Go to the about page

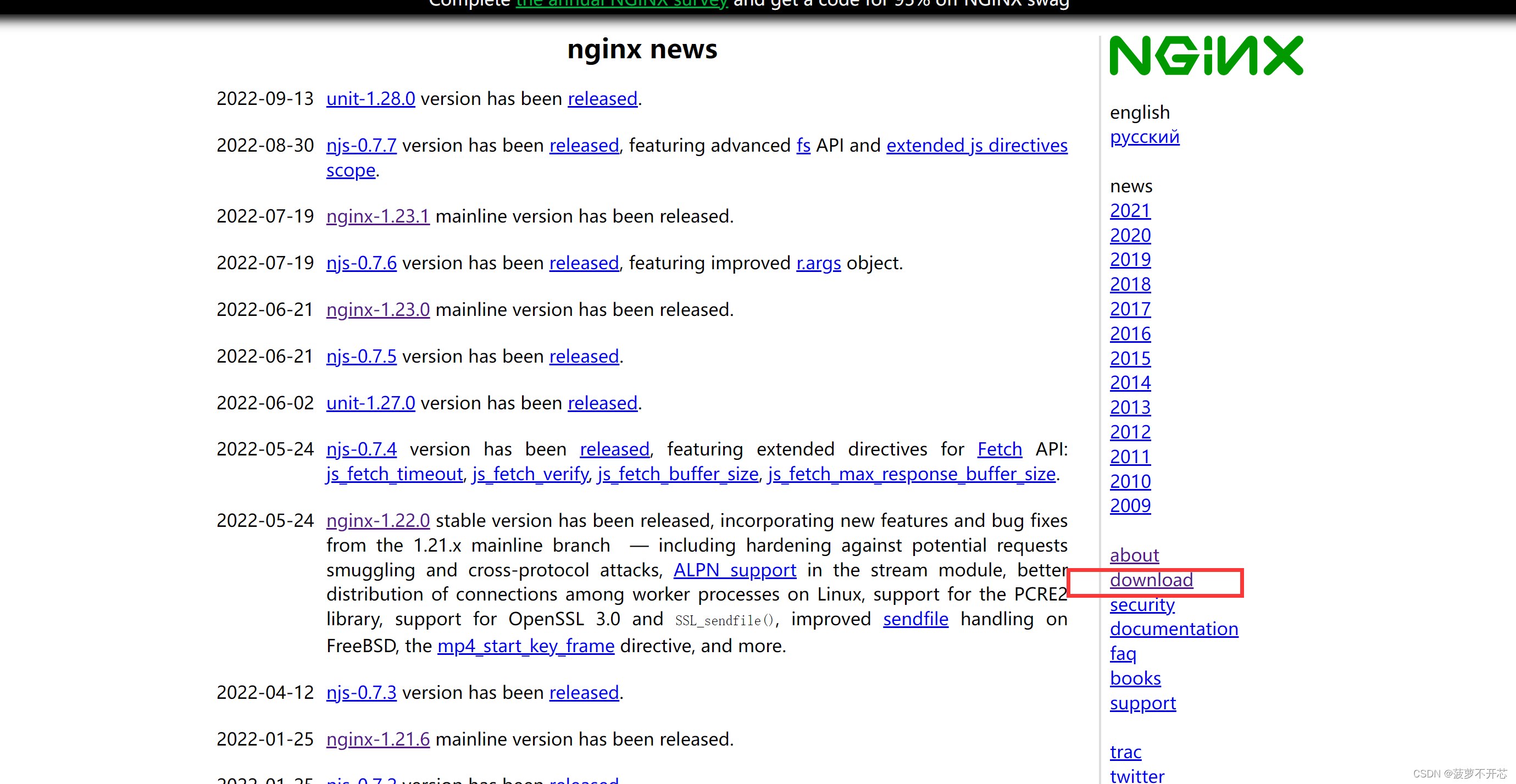[x=1134, y=555]
